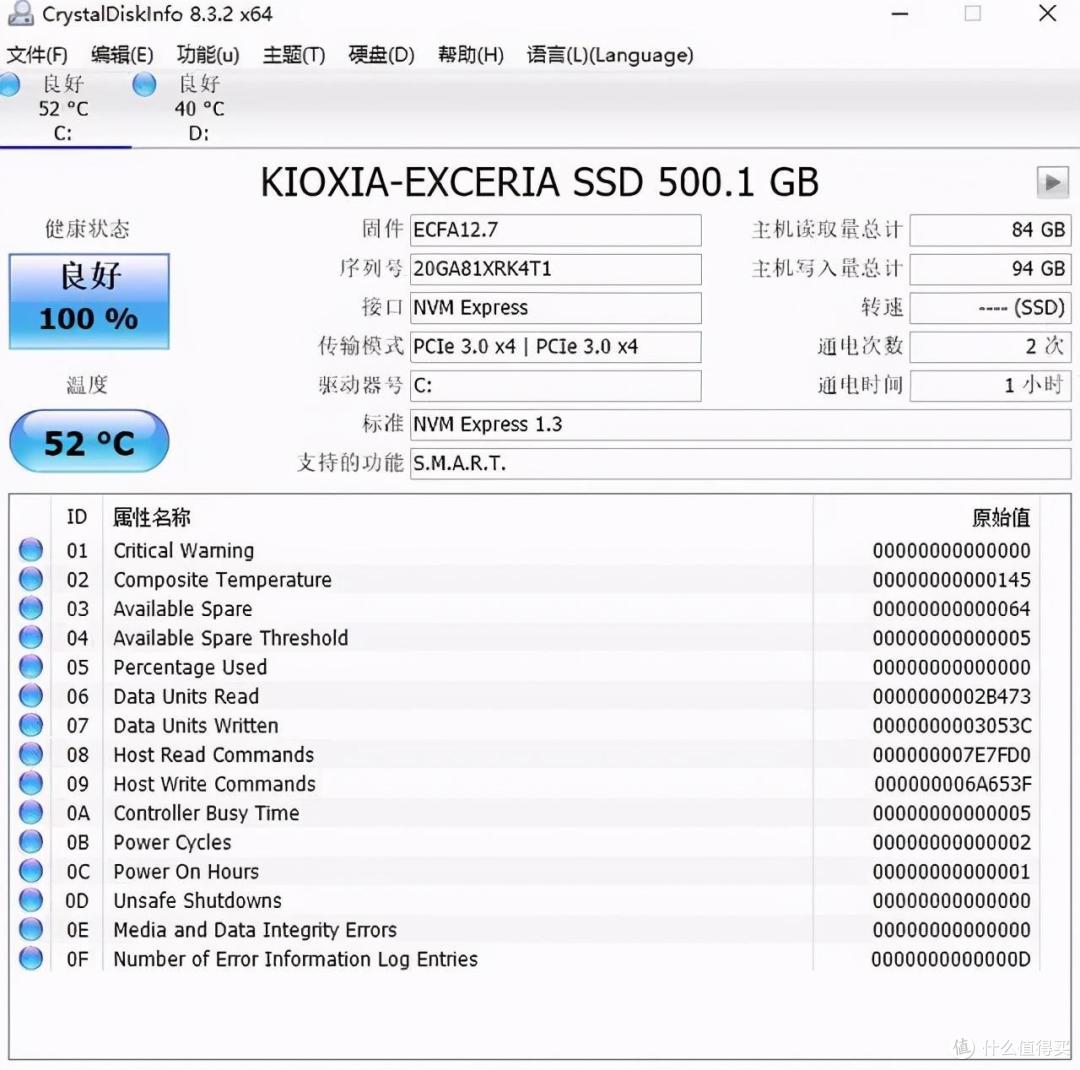Click the firmware field ECFA12.7
The width and height of the screenshot is (1080, 1070).
556,230
